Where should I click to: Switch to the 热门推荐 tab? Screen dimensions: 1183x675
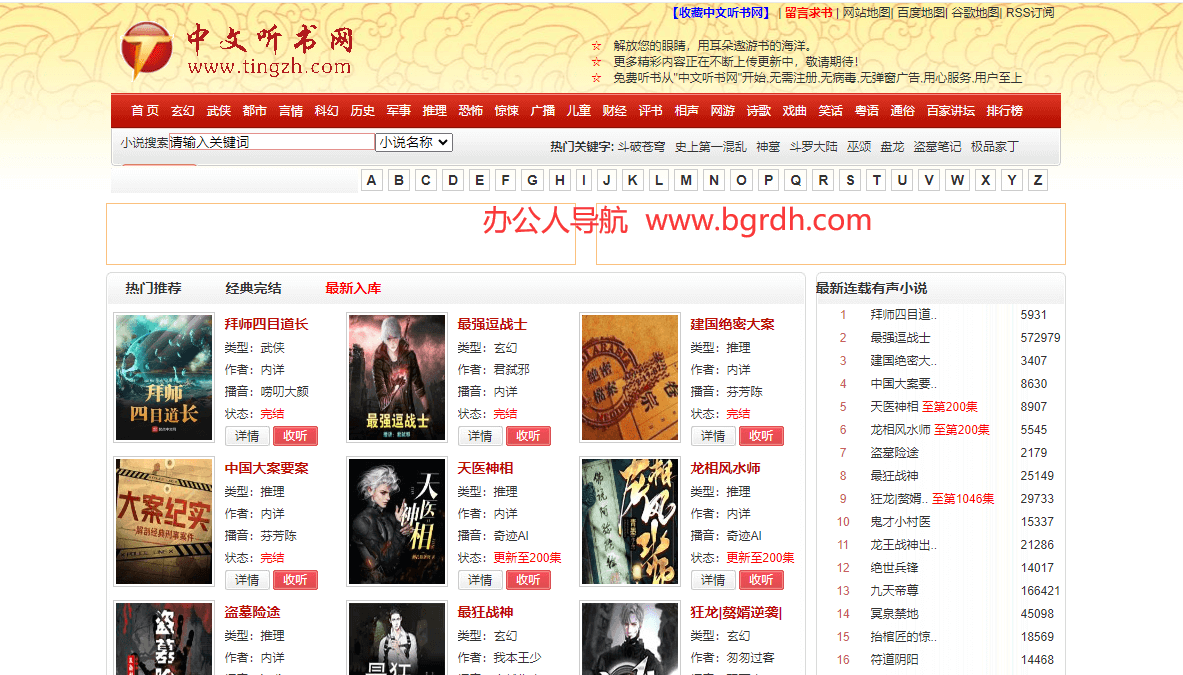point(153,288)
